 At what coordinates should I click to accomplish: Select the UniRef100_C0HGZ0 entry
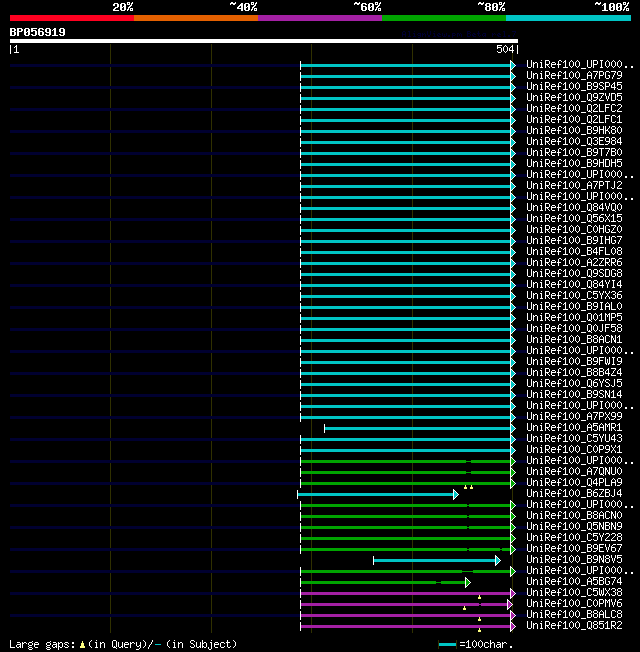coord(574,230)
